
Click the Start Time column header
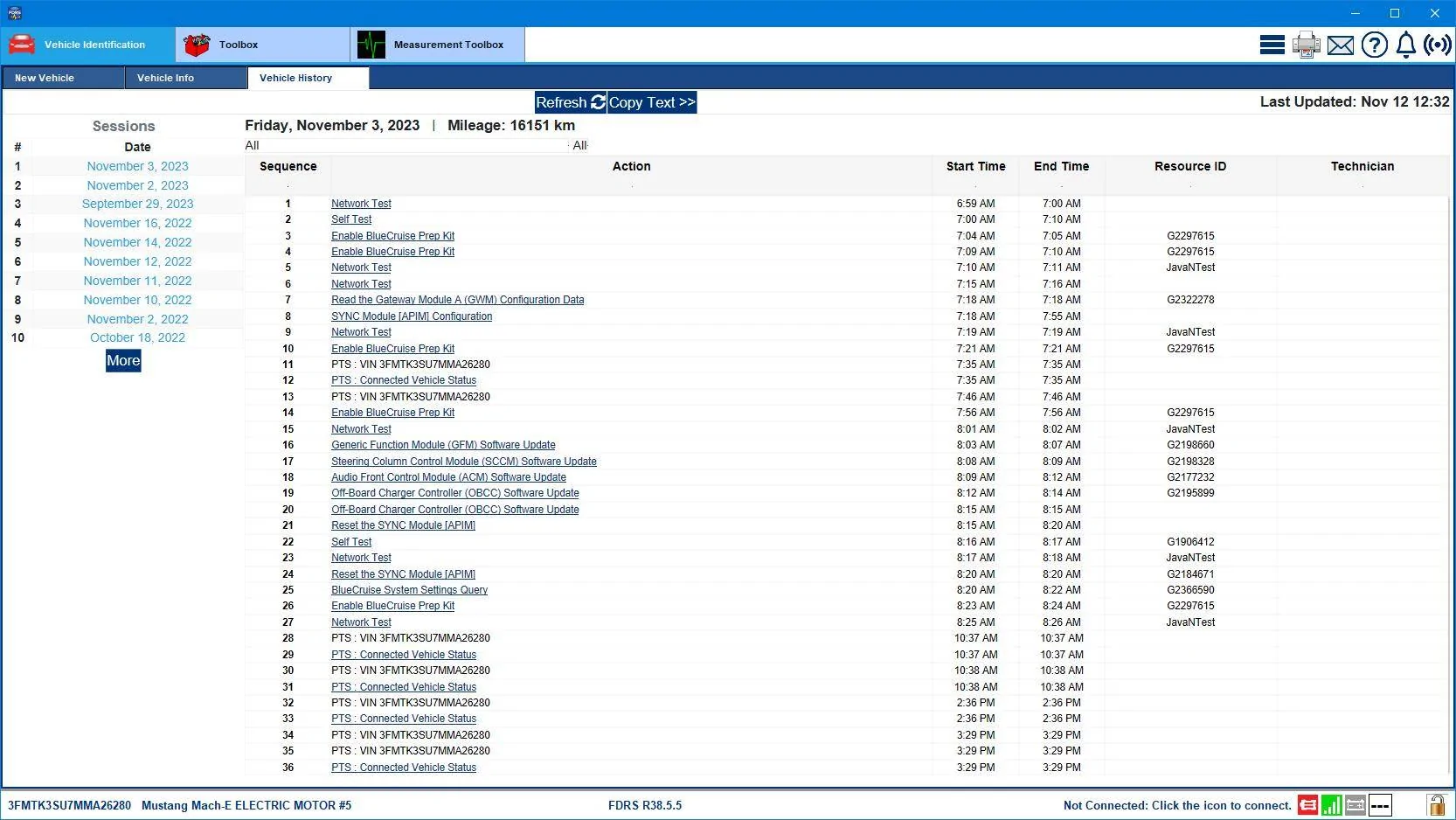(x=975, y=166)
